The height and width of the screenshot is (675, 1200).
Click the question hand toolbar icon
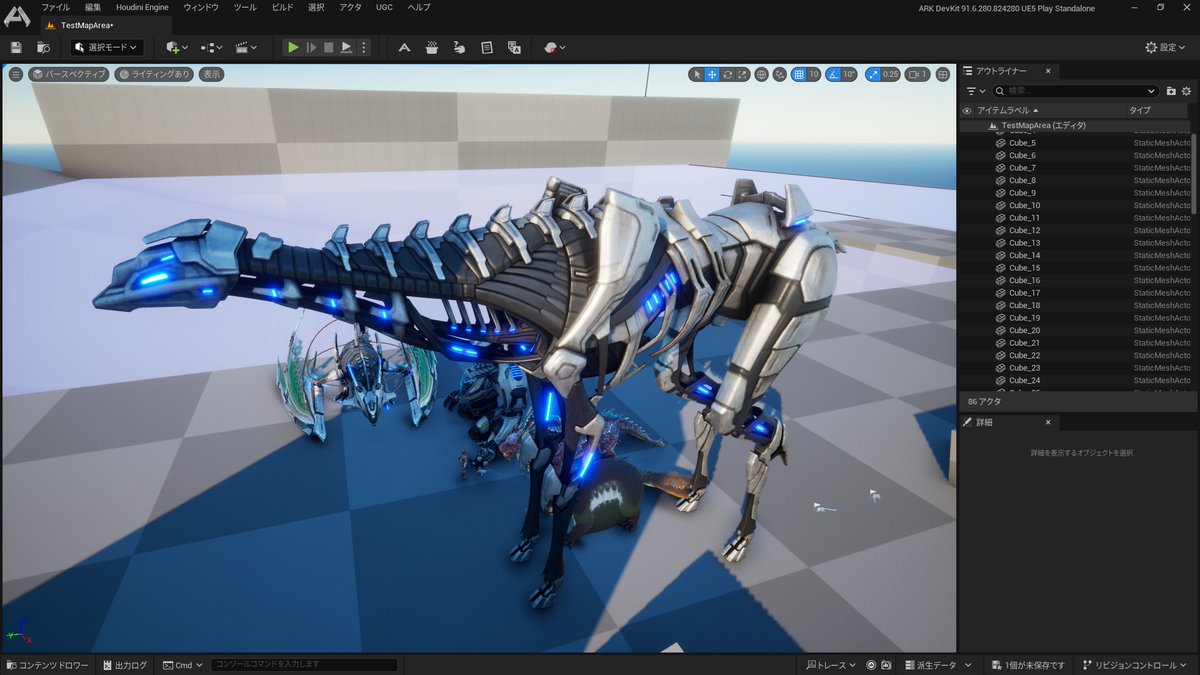pyautogui.click(x=459, y=47)
